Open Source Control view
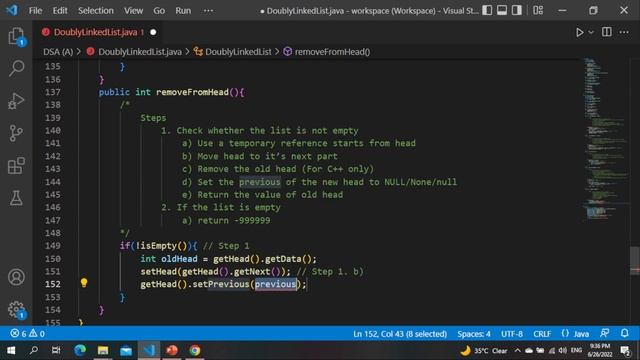 point(16,133)
